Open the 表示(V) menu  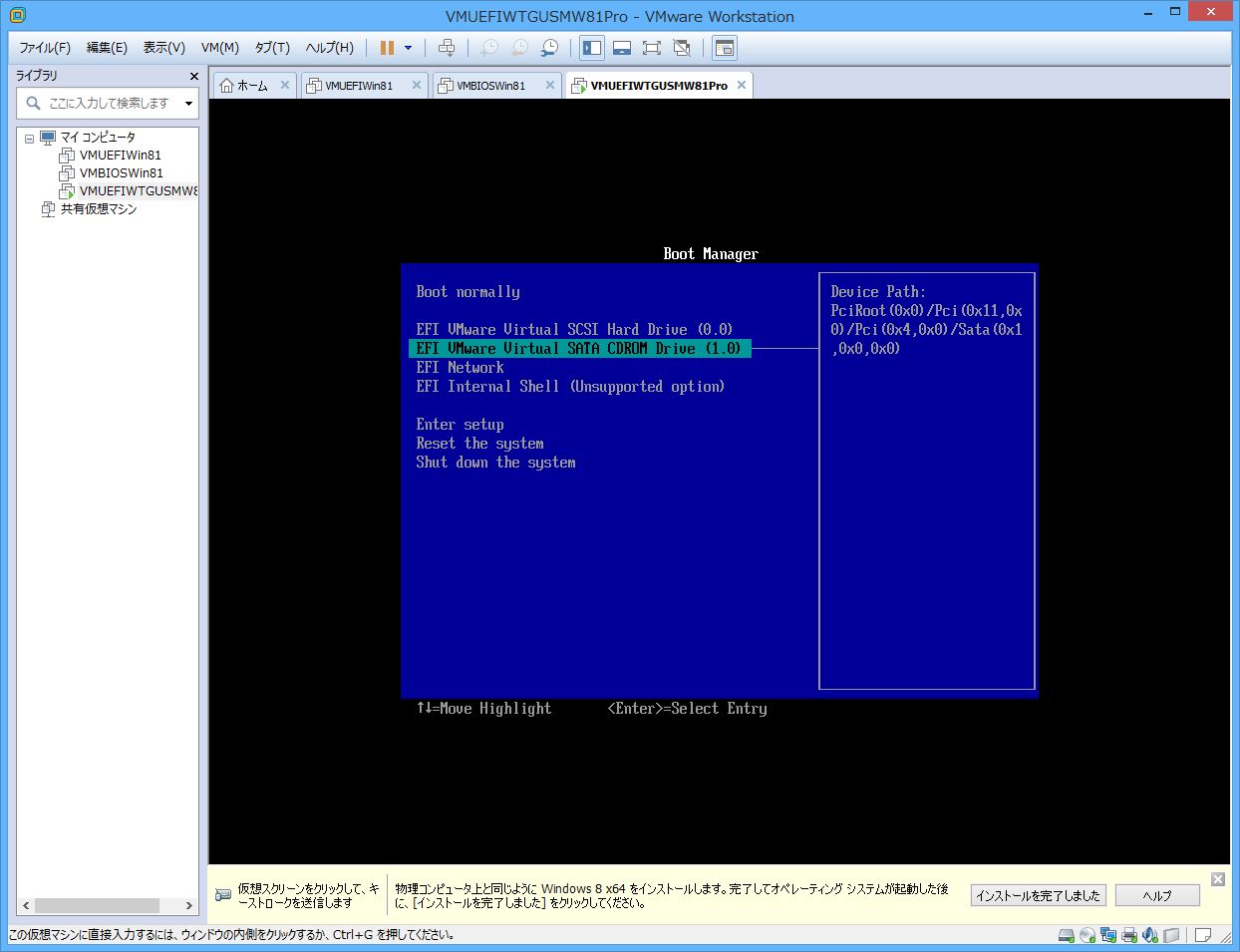click(x=163, y=48)
